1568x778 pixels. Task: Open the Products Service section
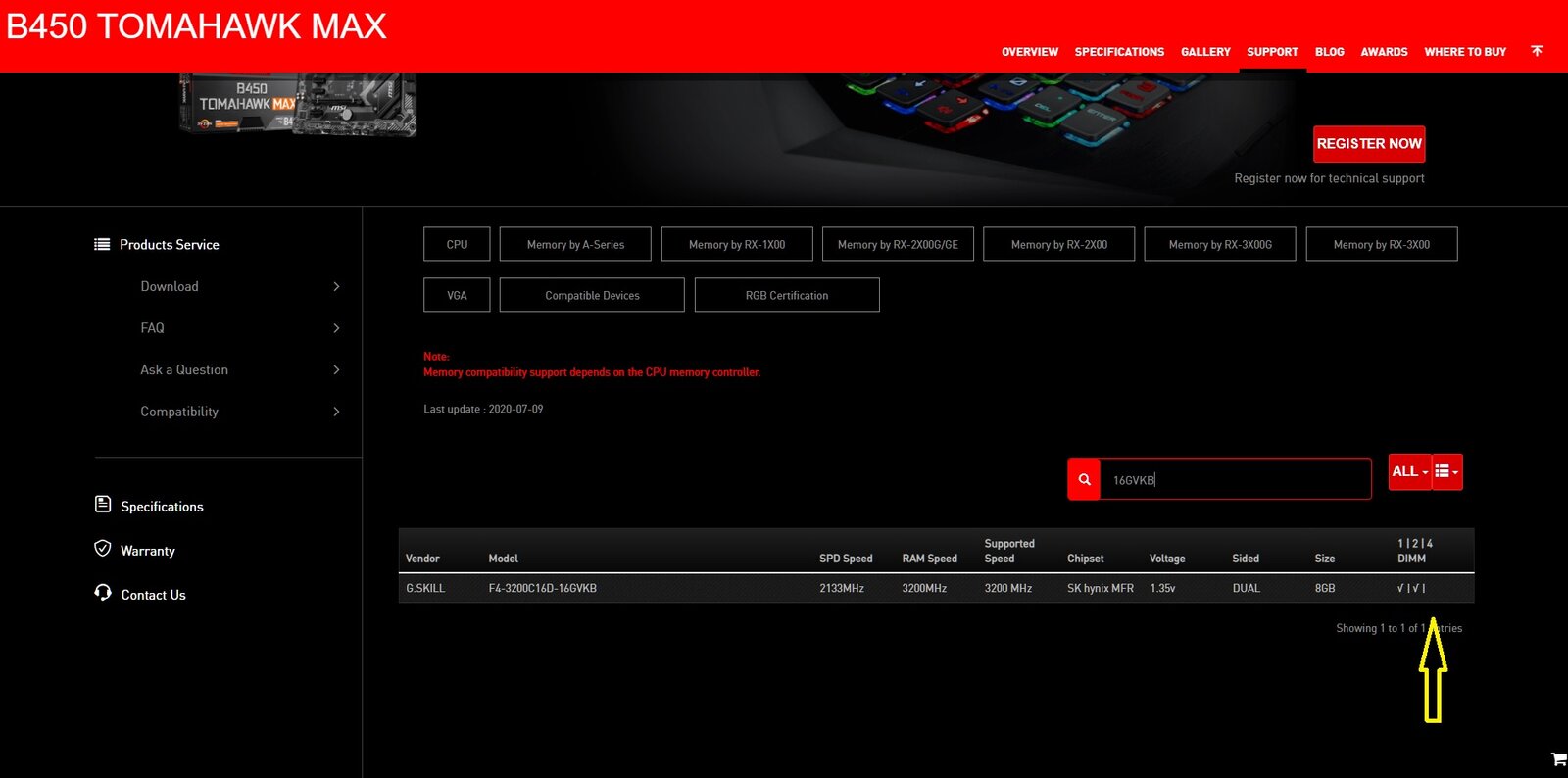(170, 244)
